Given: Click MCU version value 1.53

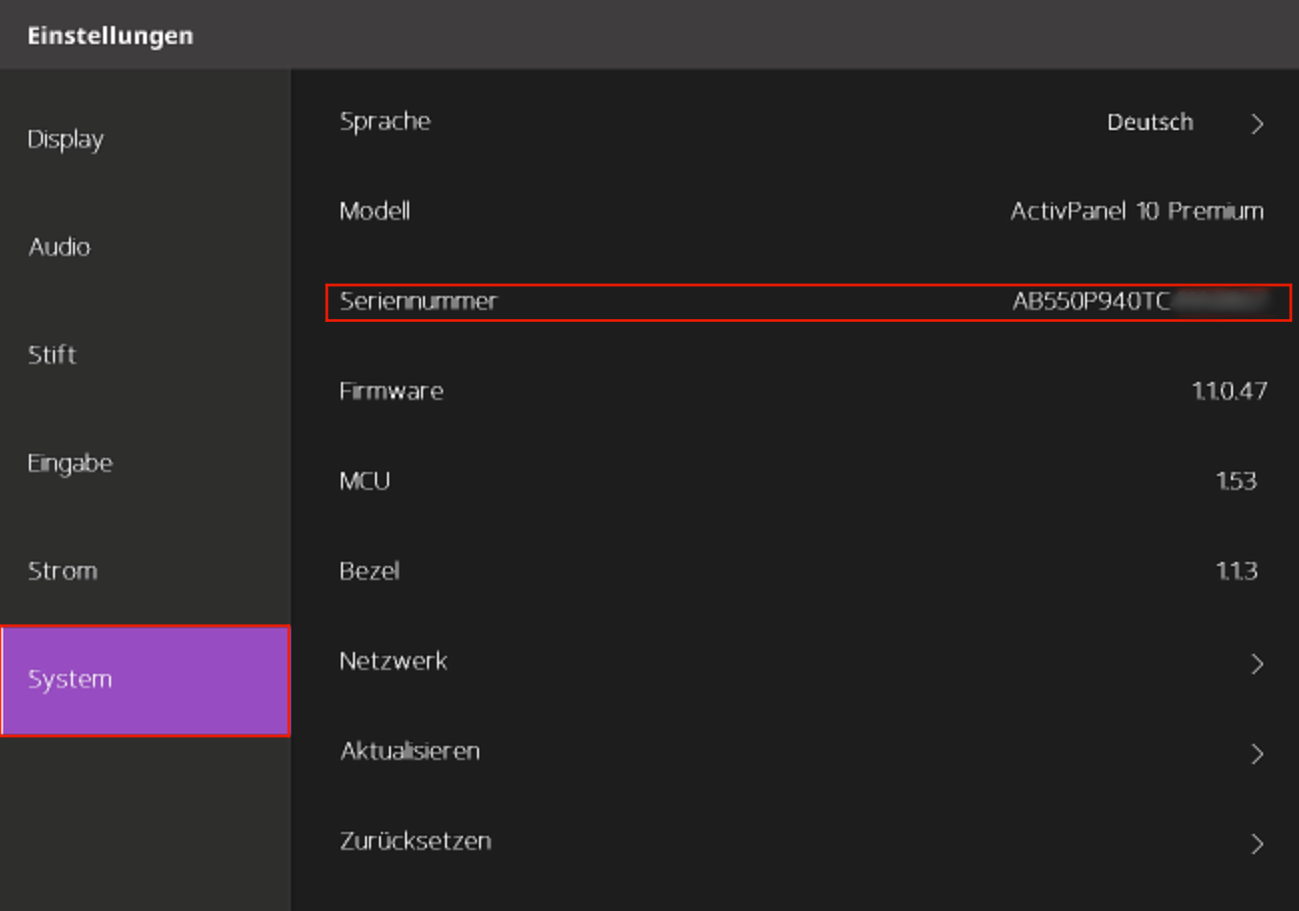Looking at the screenshot, I should (x=1236, y=481).
